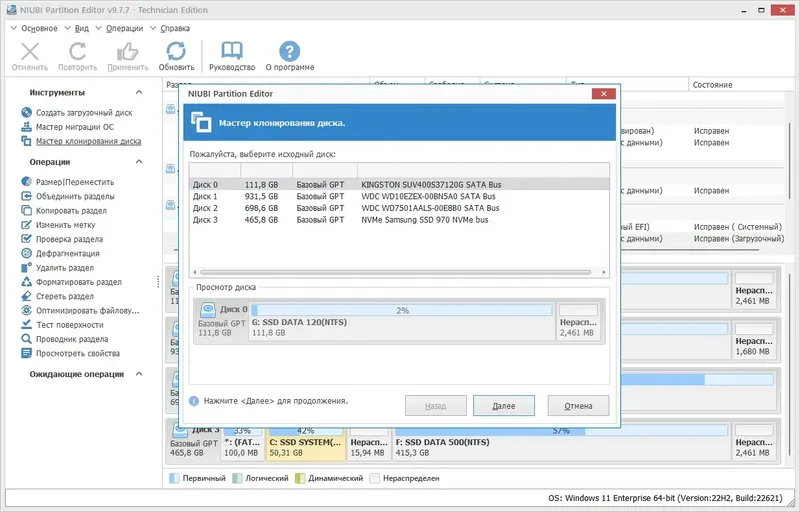The height and width of the screenshot is (512, 800).
Task: Click the disabled Назад button
Action: tap(435, 406)
